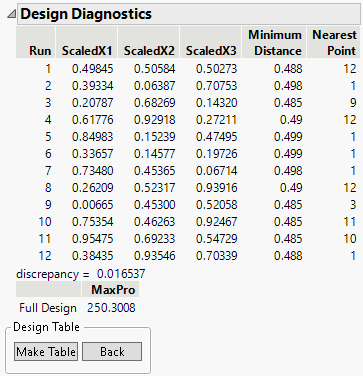
Task: Select ScaledX2 value 0.93546
Action: [x=155, y=256]
